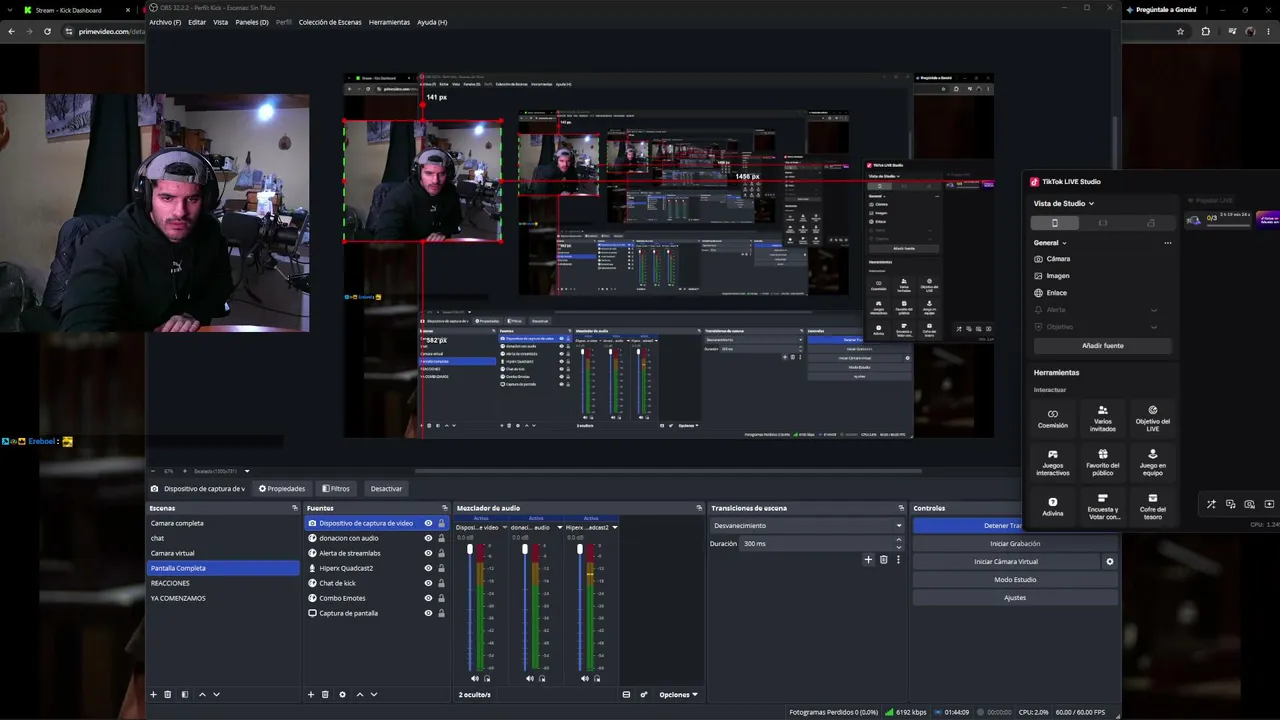The width and height of the screenshot is (1280, 720).
Task: Open the Editar menu
Action: pos(197,22)
